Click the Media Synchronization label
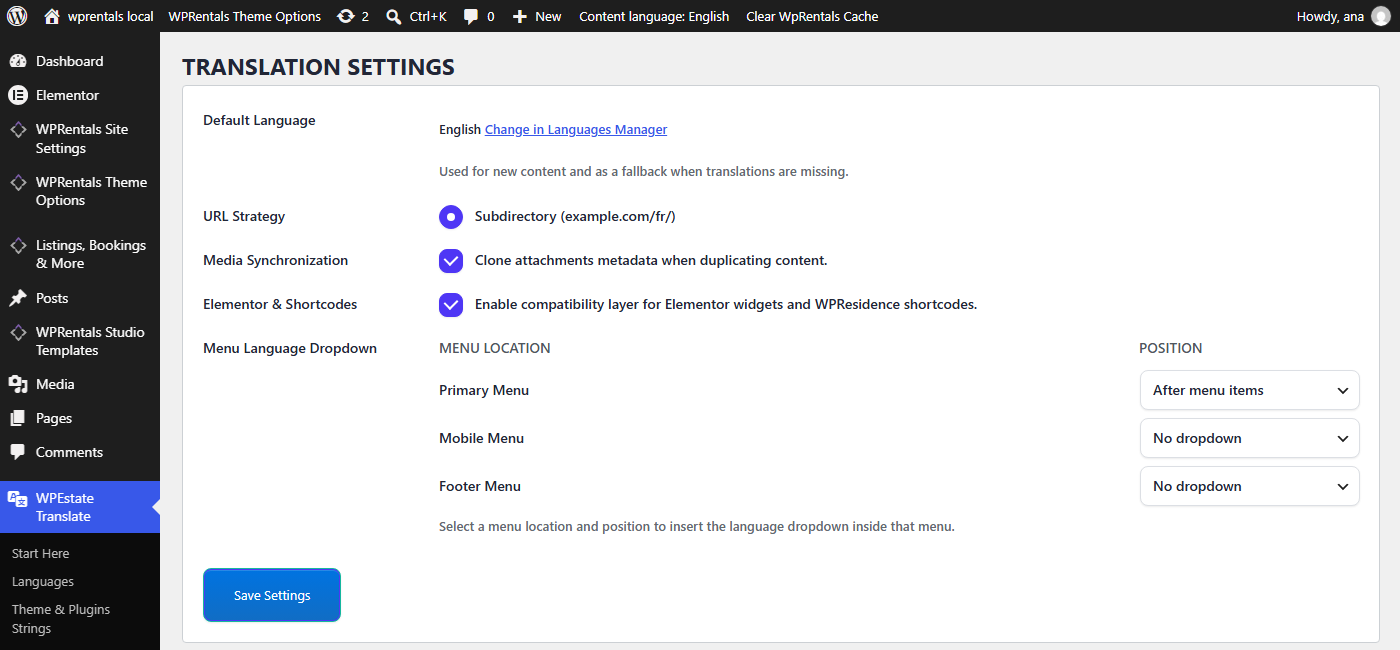The width and height of the screenshot is (1400, 650). coord(276,260)
